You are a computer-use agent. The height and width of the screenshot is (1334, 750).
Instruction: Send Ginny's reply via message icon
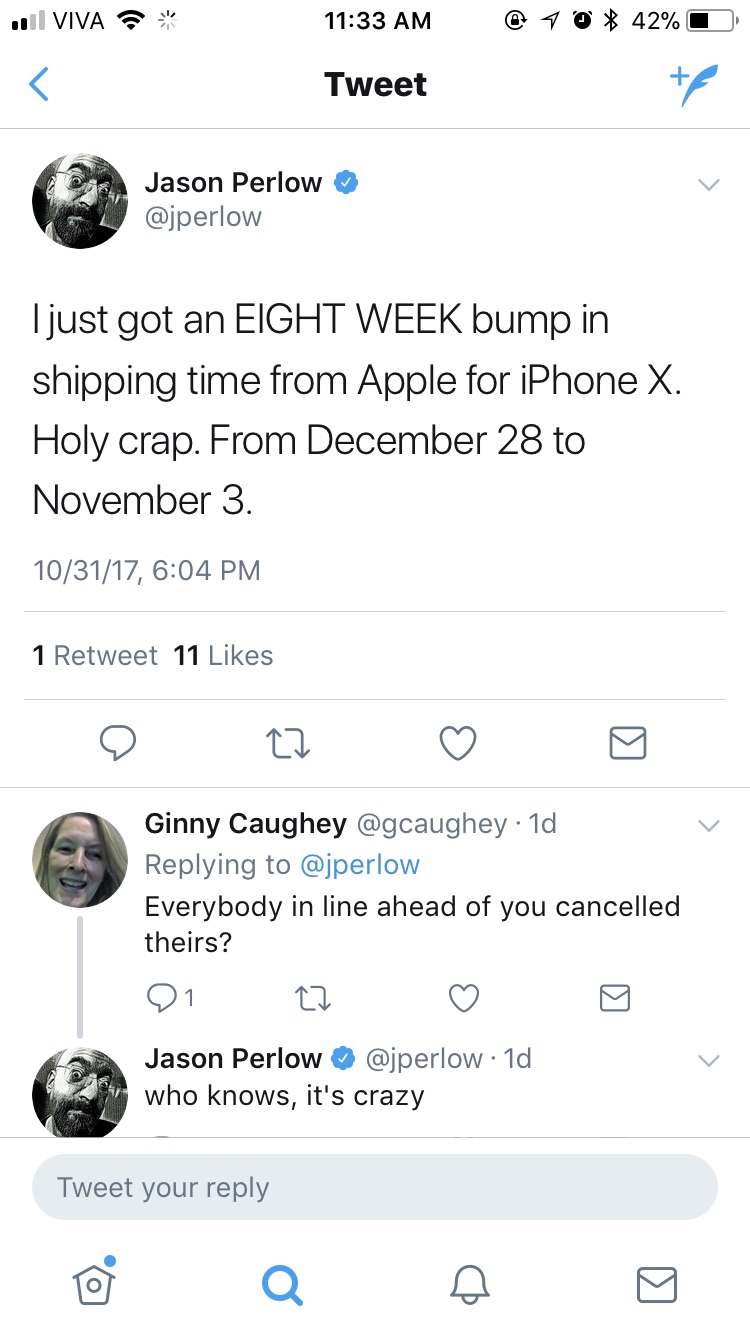click(614, 997)
